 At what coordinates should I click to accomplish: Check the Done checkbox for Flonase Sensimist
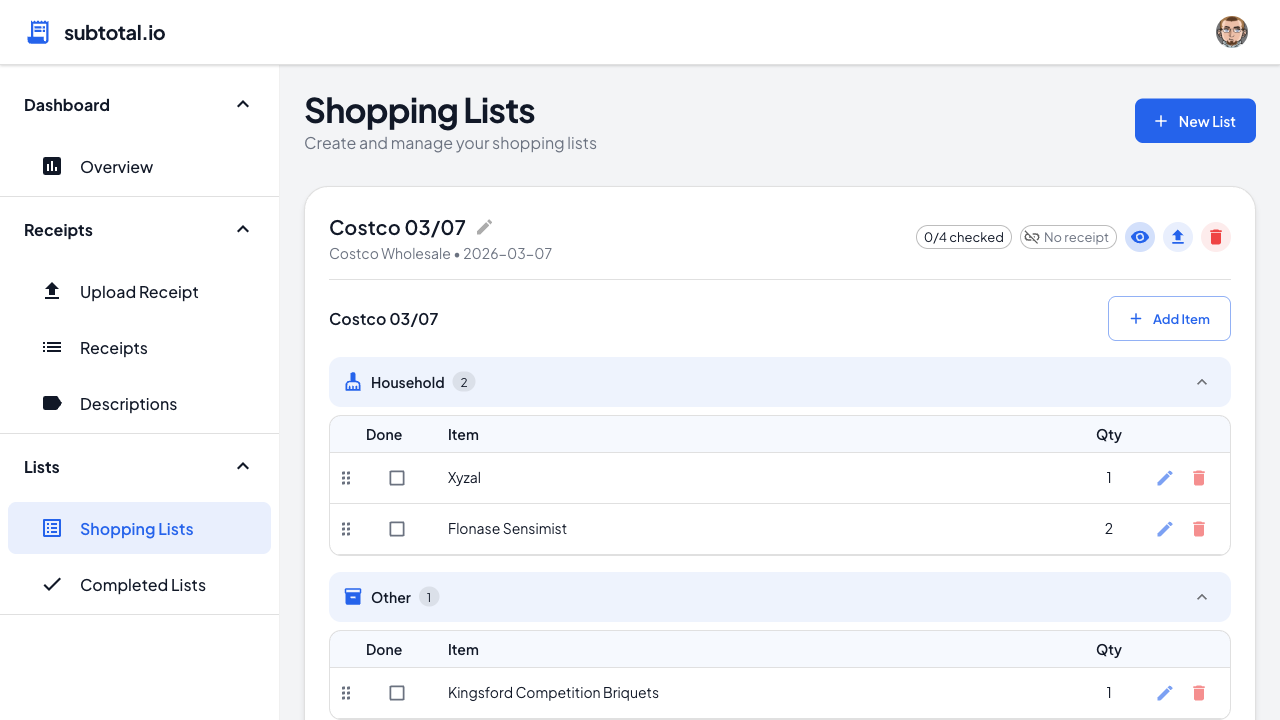point(397,529)
